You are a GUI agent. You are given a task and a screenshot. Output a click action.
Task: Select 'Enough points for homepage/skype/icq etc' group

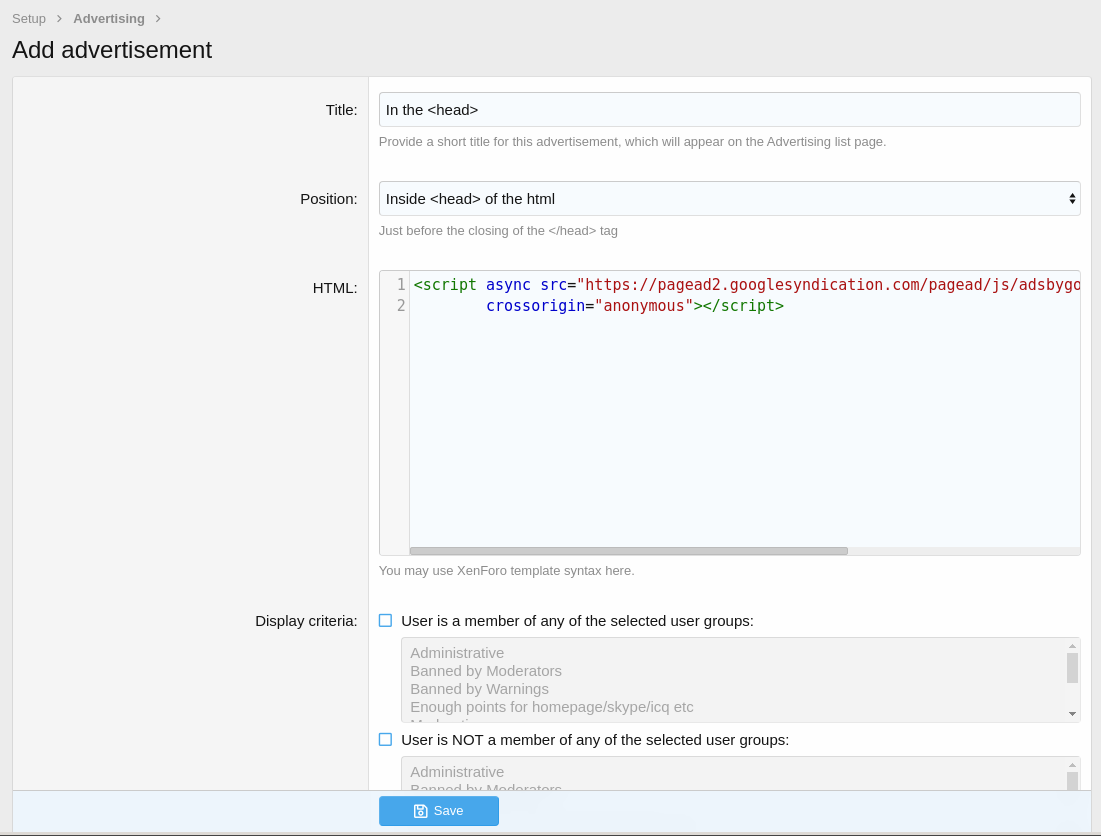point(551,707)
